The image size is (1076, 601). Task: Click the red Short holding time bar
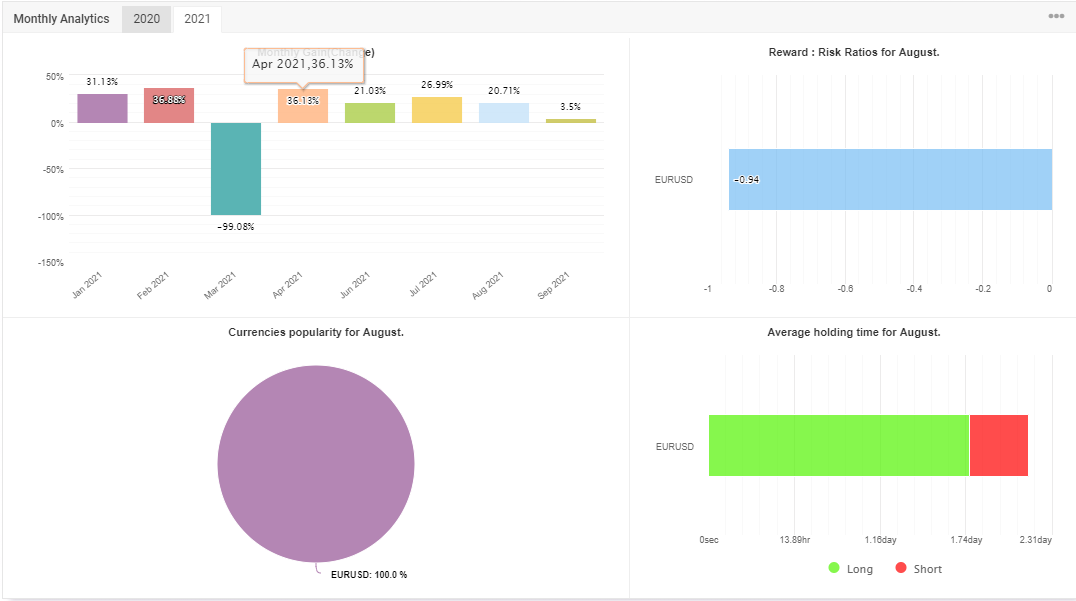point(998,445)
